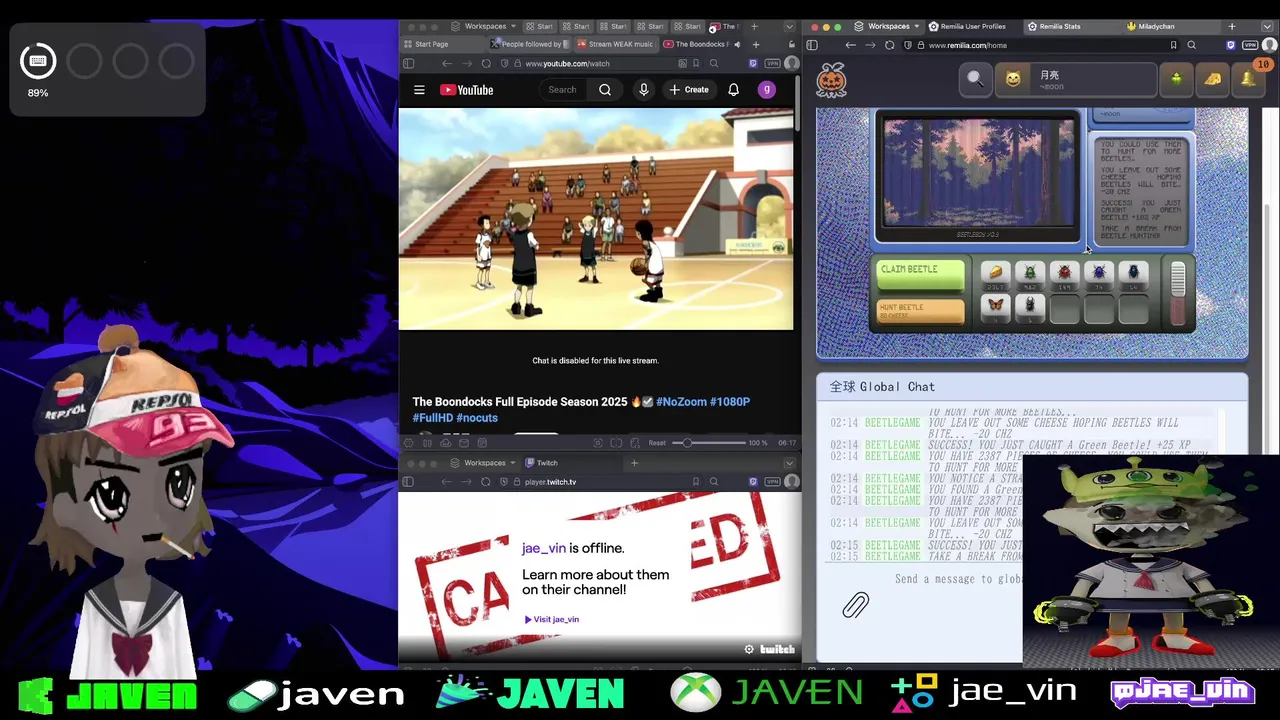Click the player.twitch.tv address bar
Screen dimensions: 1280x720
[595, 482]
